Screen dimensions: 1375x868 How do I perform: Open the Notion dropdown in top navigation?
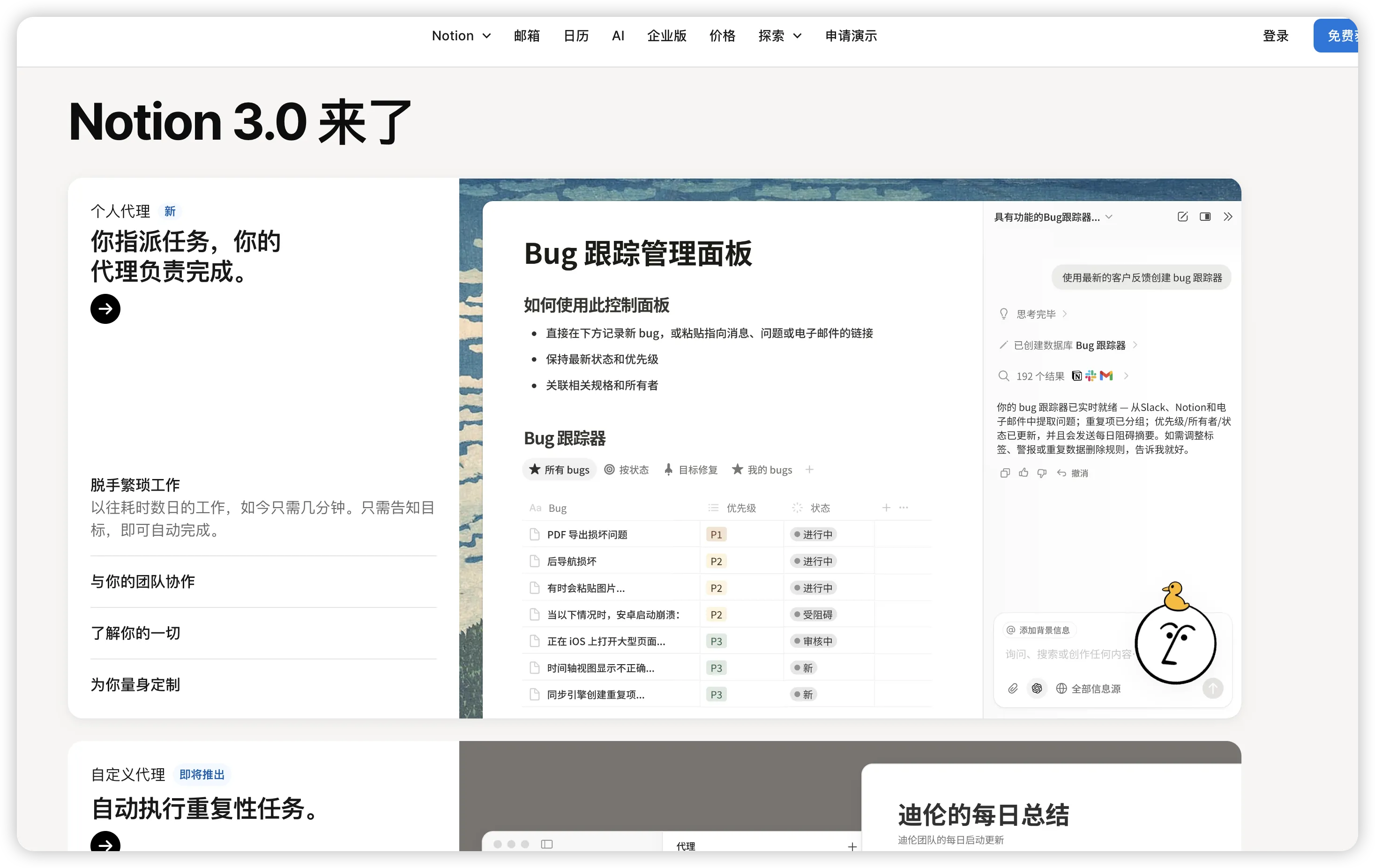pyautogui.click(x=461, y=36)
